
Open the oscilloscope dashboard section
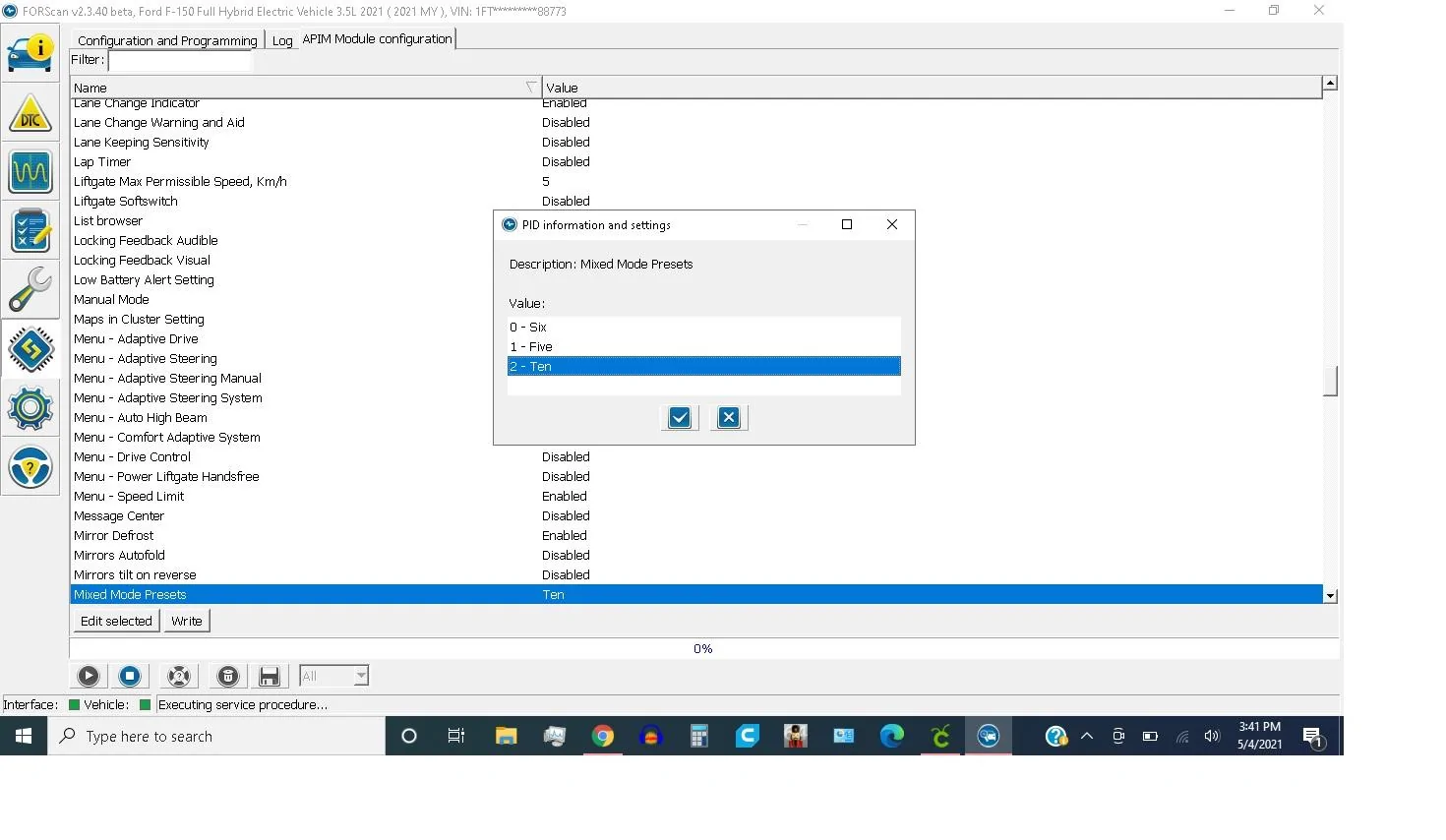[30, 172]
